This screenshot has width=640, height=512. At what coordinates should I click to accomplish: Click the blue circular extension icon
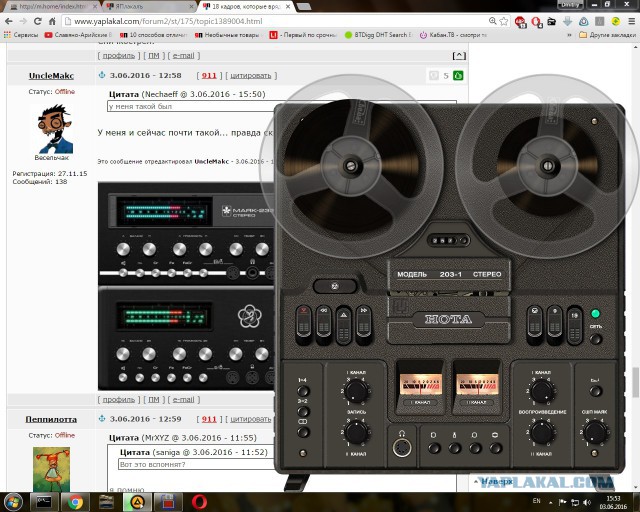[583, 21]
